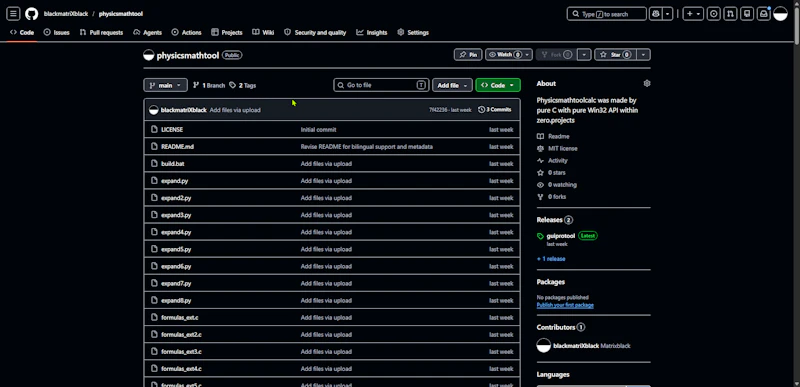Open the repositories icon in header

[747, 14]
